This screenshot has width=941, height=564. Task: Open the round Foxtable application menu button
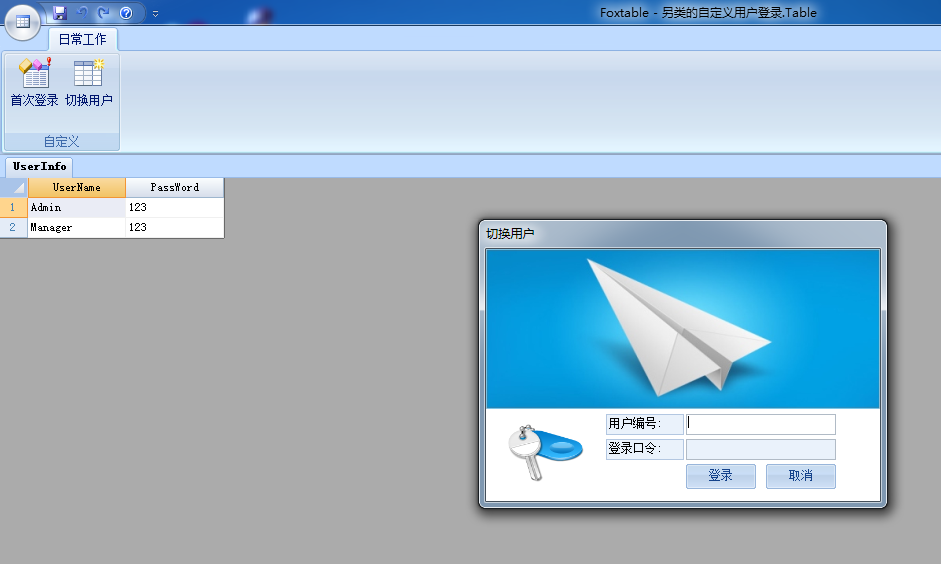point(23,22)
